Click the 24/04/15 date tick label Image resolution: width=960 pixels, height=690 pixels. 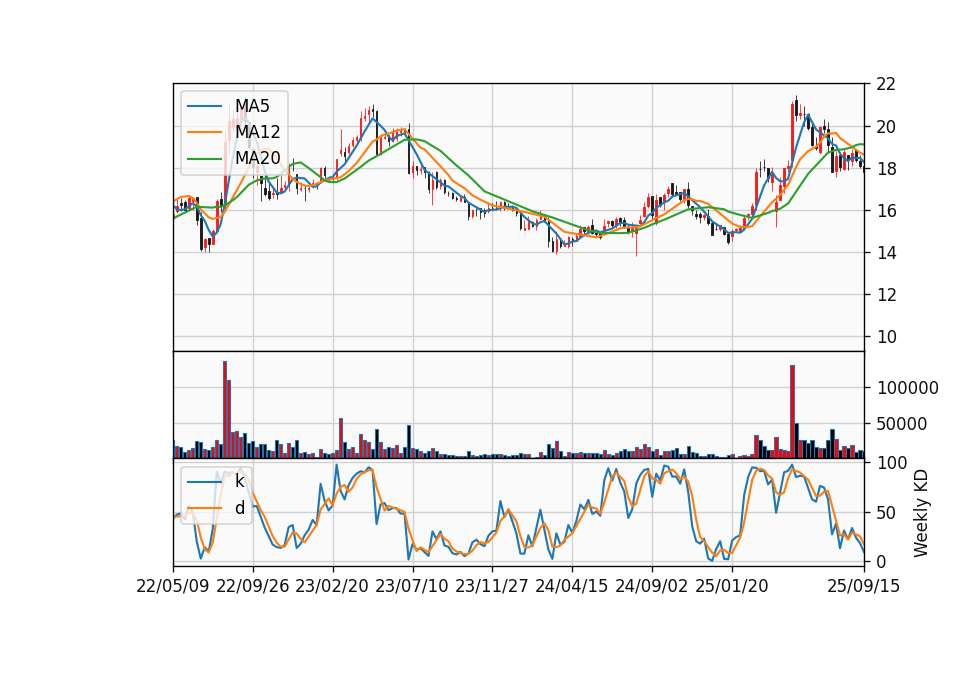pos(572,586)
